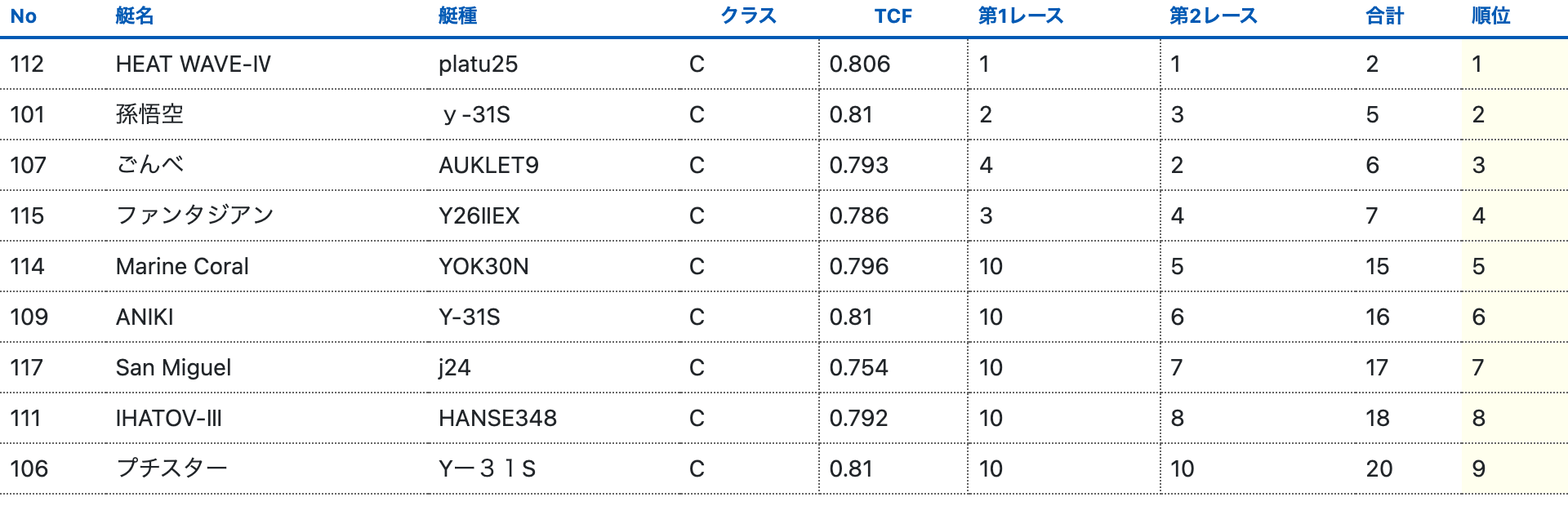Click the 0.754 TCF value

coord(858,368)
